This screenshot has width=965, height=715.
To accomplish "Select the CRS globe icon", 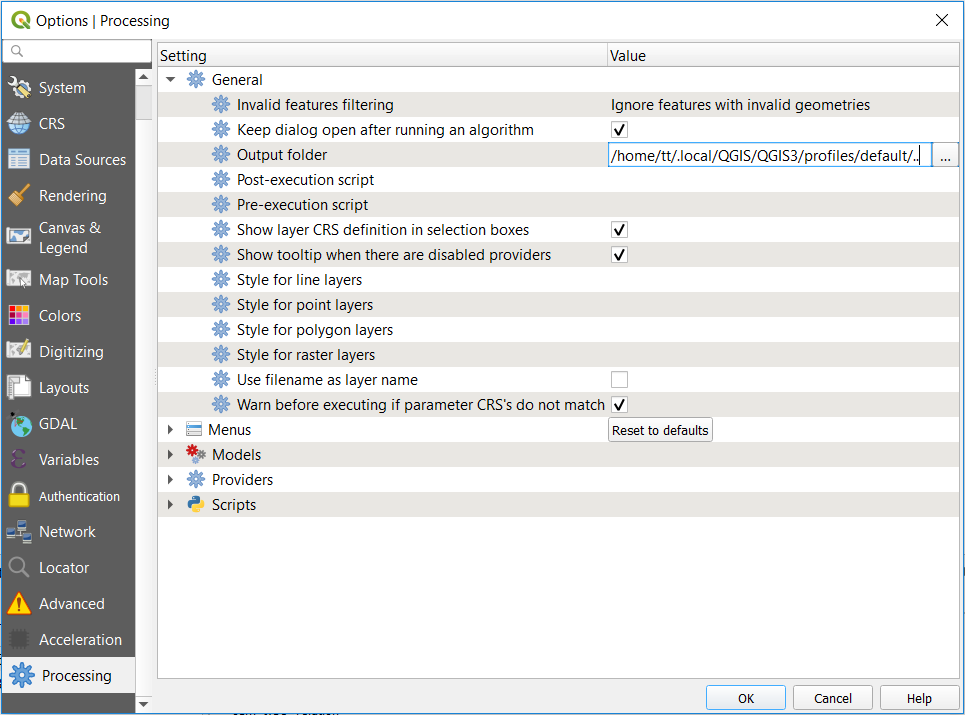I will pos(20,124).
